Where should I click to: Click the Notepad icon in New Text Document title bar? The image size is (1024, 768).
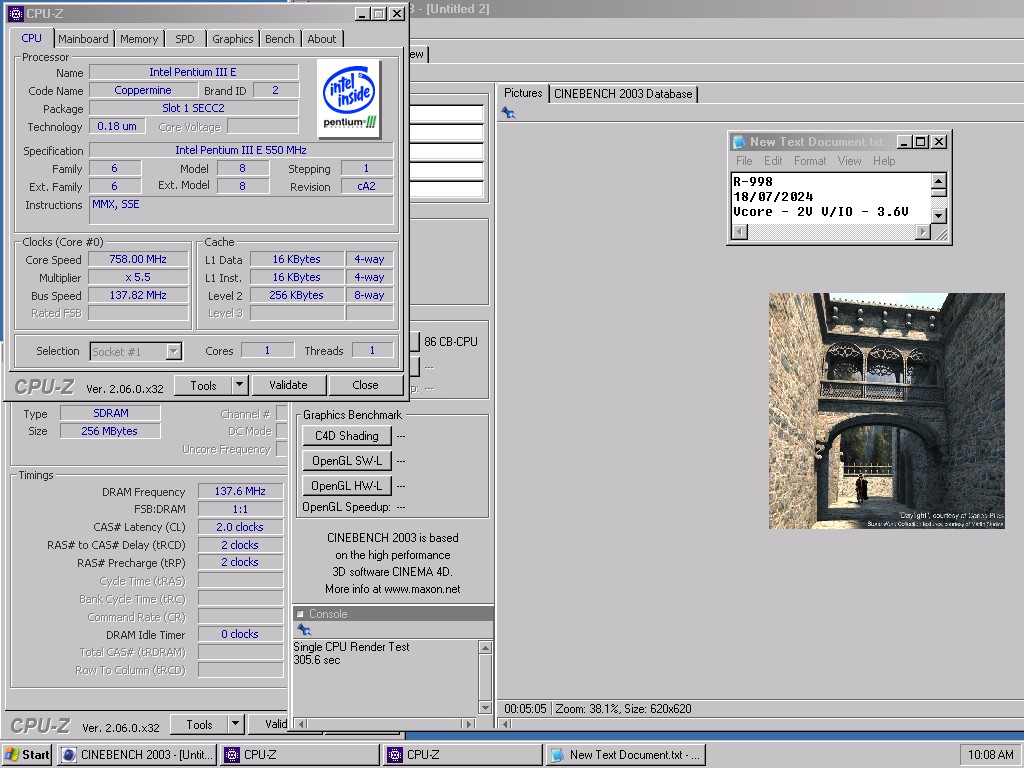[x=739, y=142]
